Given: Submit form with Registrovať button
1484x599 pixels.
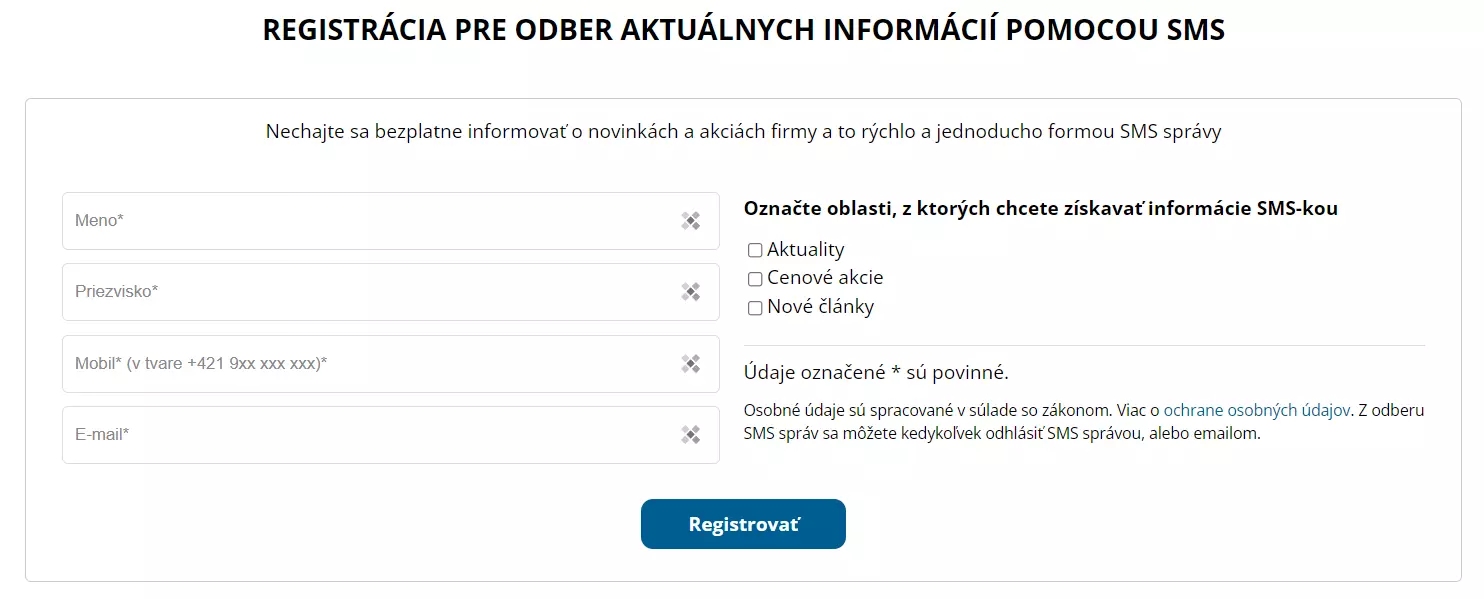Looking at the screenshot, I should 743,524.
